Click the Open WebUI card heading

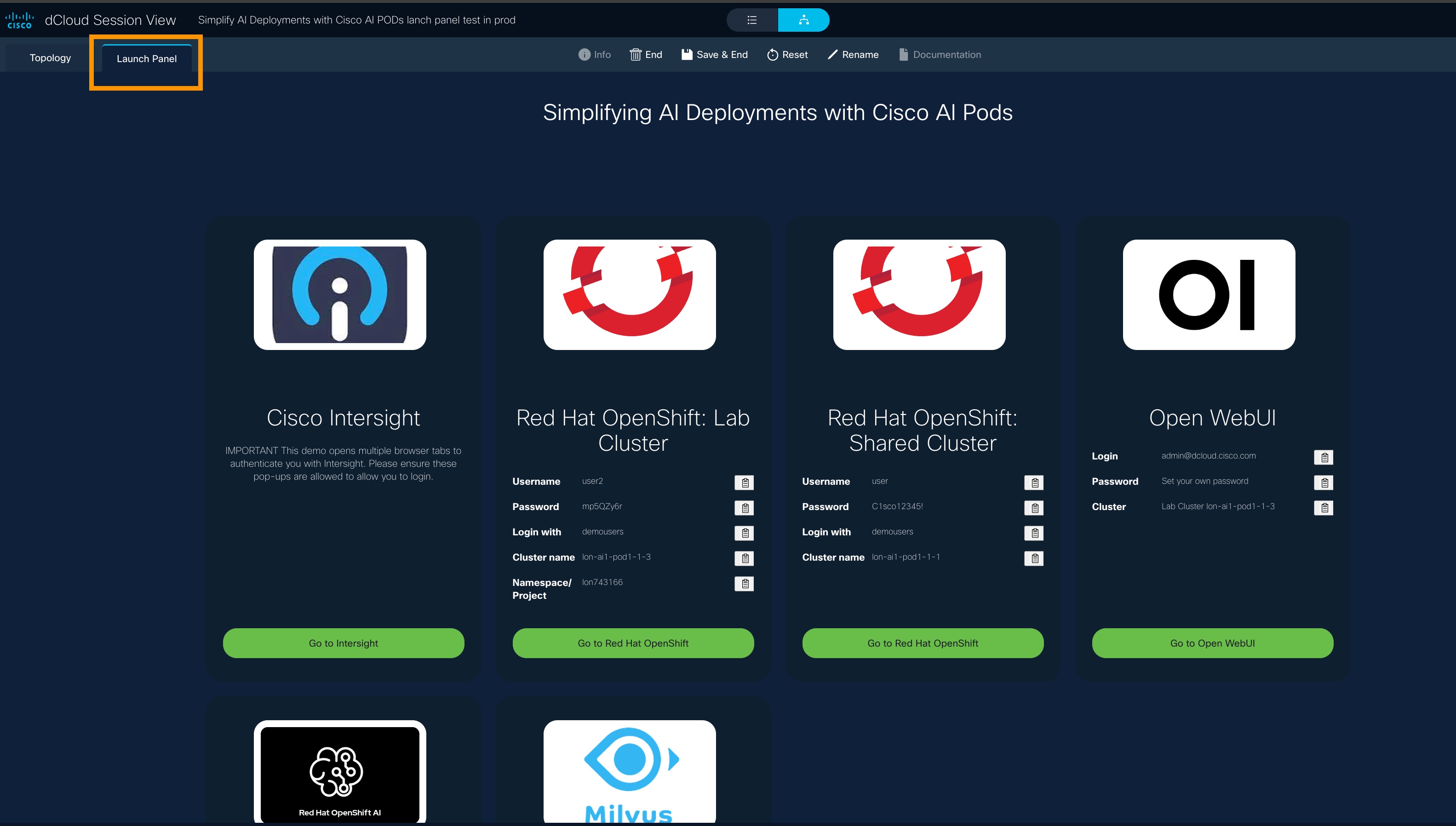coord(1213,418)
